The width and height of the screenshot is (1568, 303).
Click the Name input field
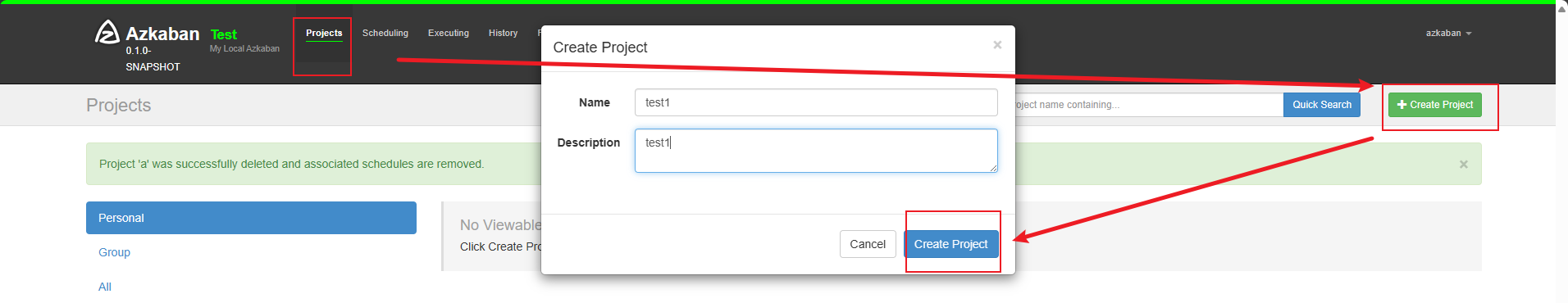coord(816,102)
